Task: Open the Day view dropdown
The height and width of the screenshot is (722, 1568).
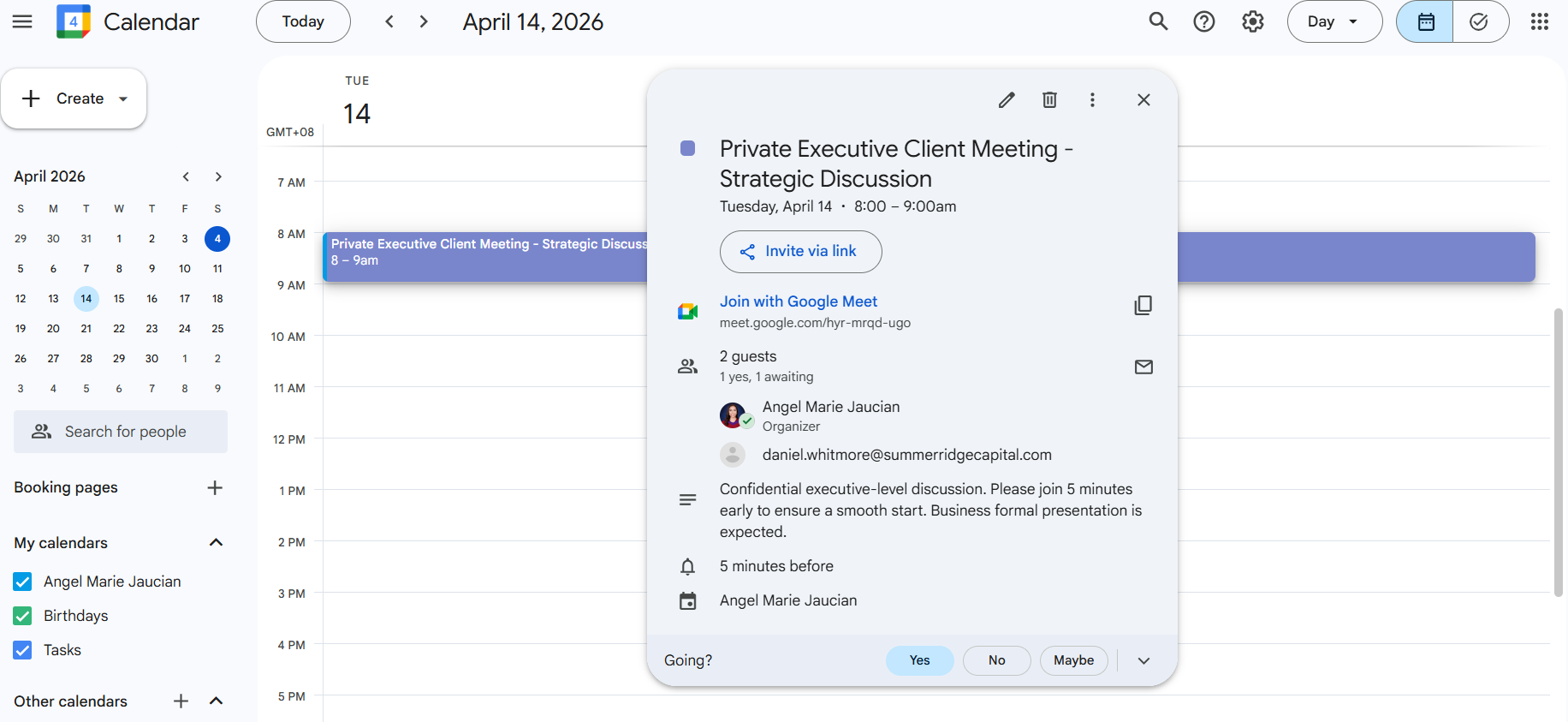Action: (x=1333, y=21)
